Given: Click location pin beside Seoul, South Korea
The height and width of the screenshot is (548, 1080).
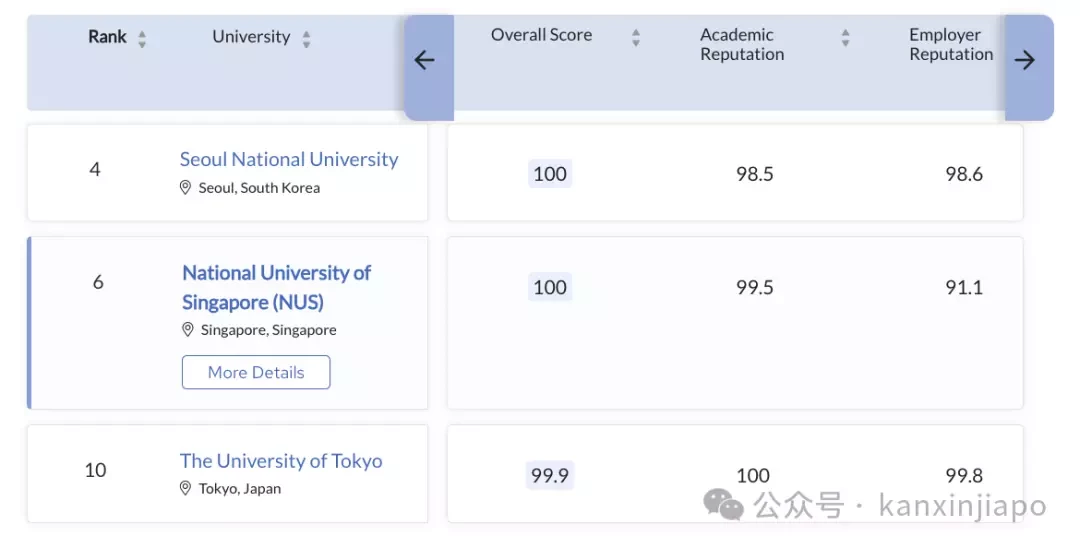Looking at the screenshot, I should [x=185, y=187].
